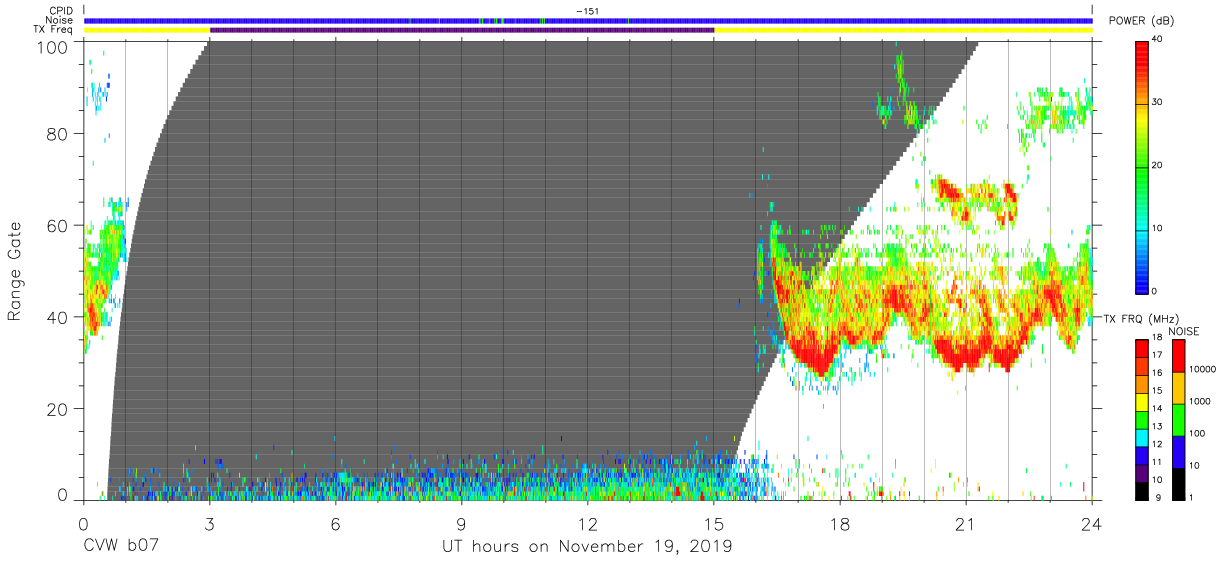Click the -151 CPID value
The width and height of the screenshot is (1228, 567).
(x=588, y=11)
